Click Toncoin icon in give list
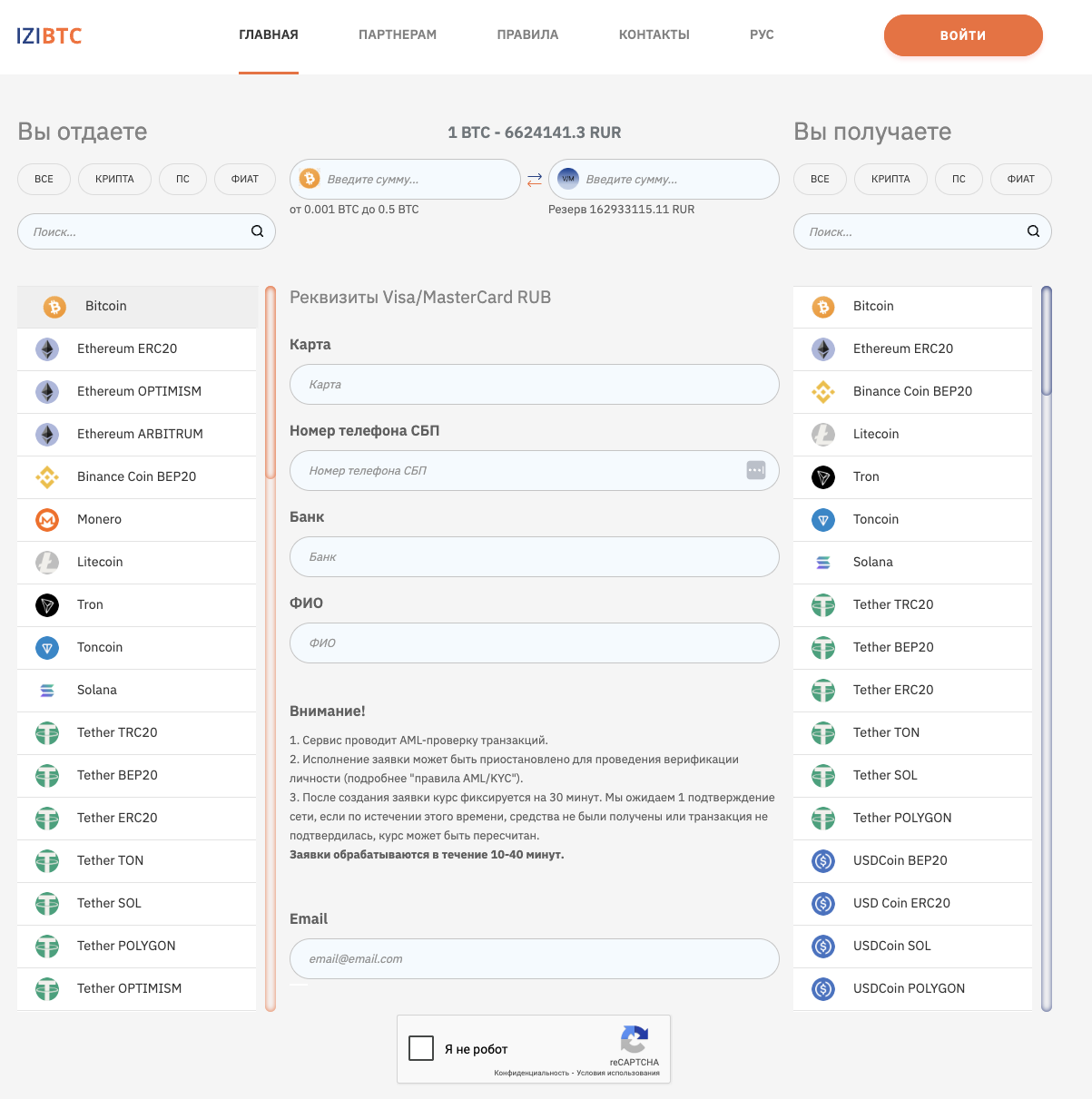Image resolution: width=1092 pixels, height=1099 pixels. pos(47,648)
